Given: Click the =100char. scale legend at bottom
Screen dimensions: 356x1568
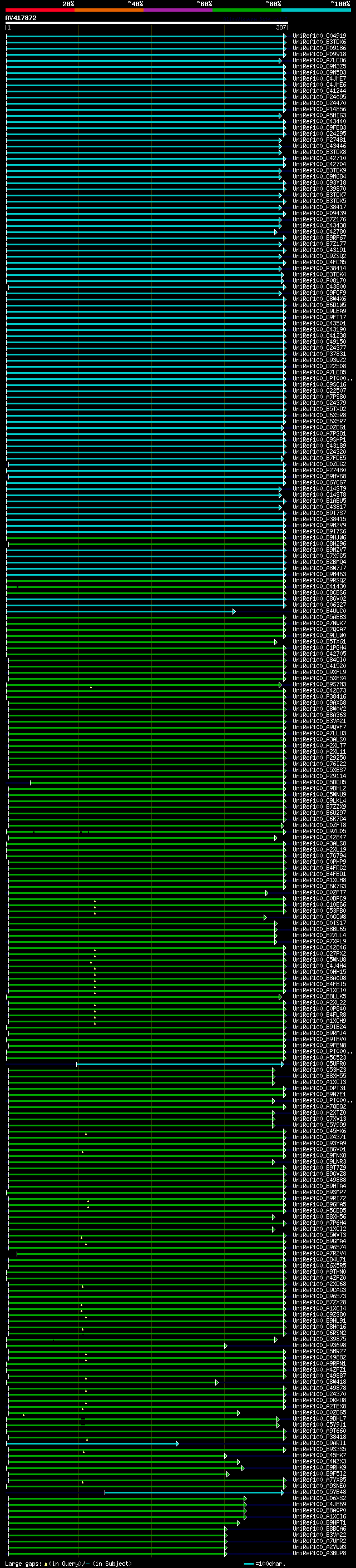Looking at the screenshot, I should [265, 1564].
